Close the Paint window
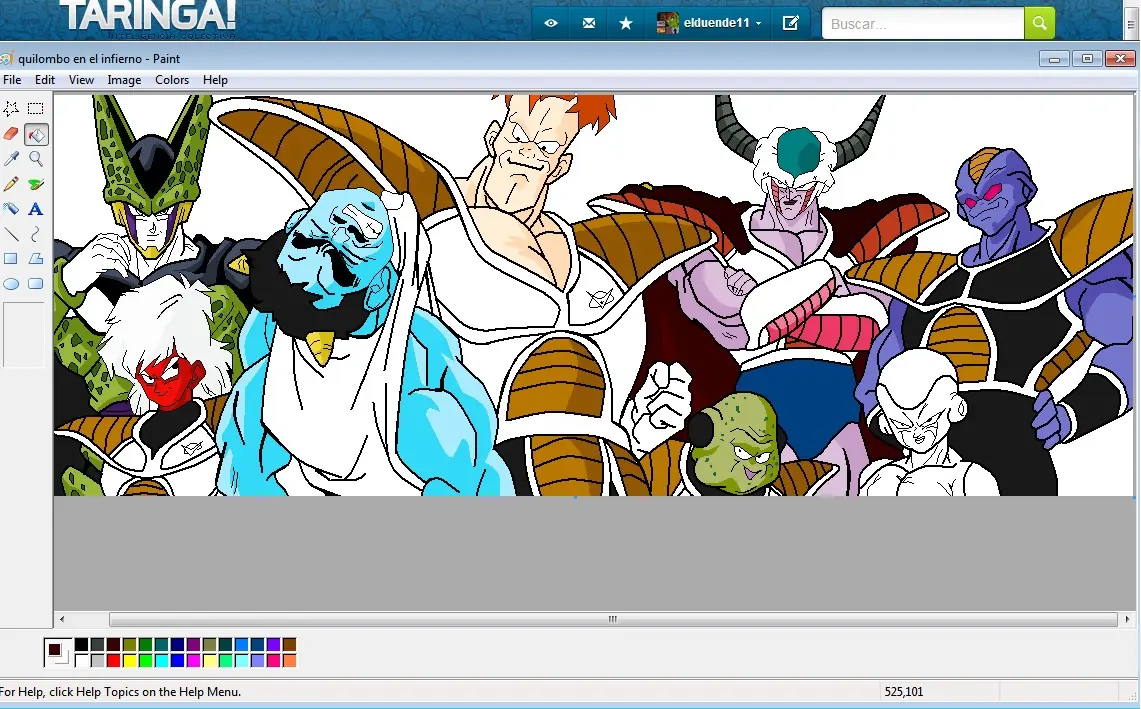The width and height of the screenshot is (1141, 709). coord(1121,59)
